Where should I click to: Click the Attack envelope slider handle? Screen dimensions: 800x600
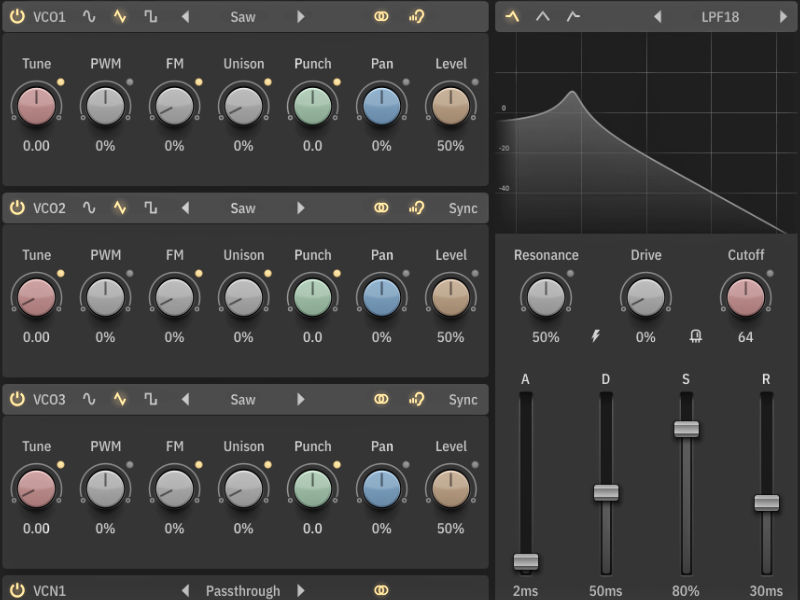point(526,561)
